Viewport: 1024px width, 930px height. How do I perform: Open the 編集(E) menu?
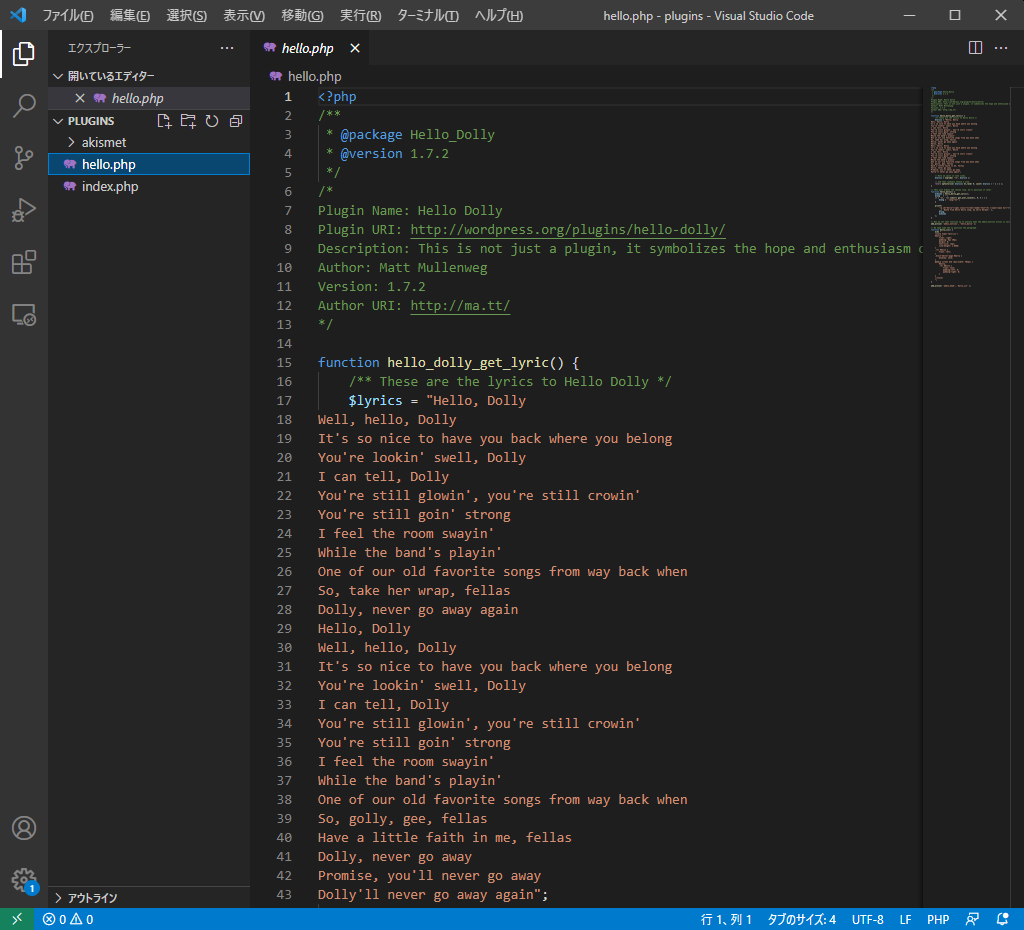point(129,15)
